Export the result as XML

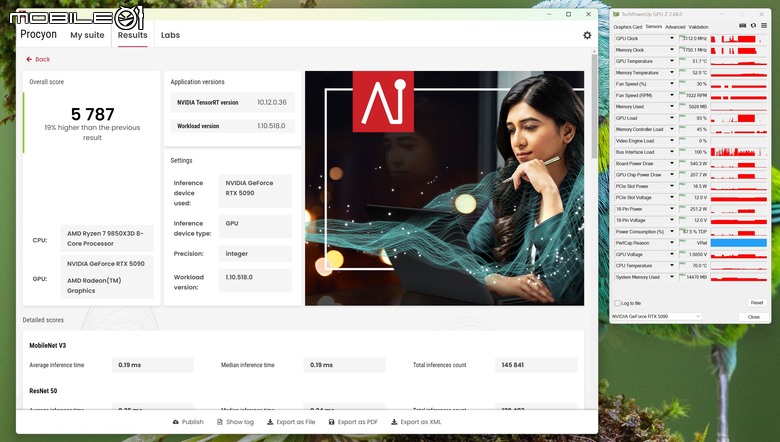pyautogui.click(x=416, y=422)
